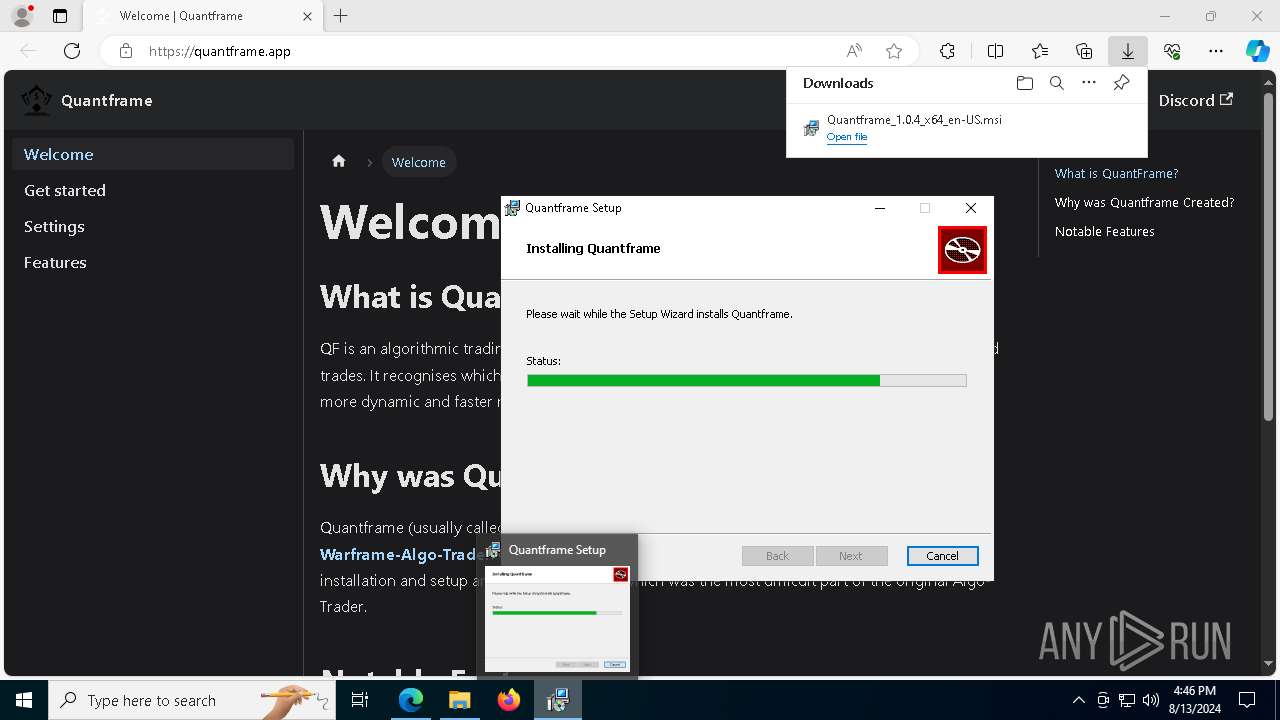Toggle Split screen icon
This screenshot has width=1280, height=720.
995,51
